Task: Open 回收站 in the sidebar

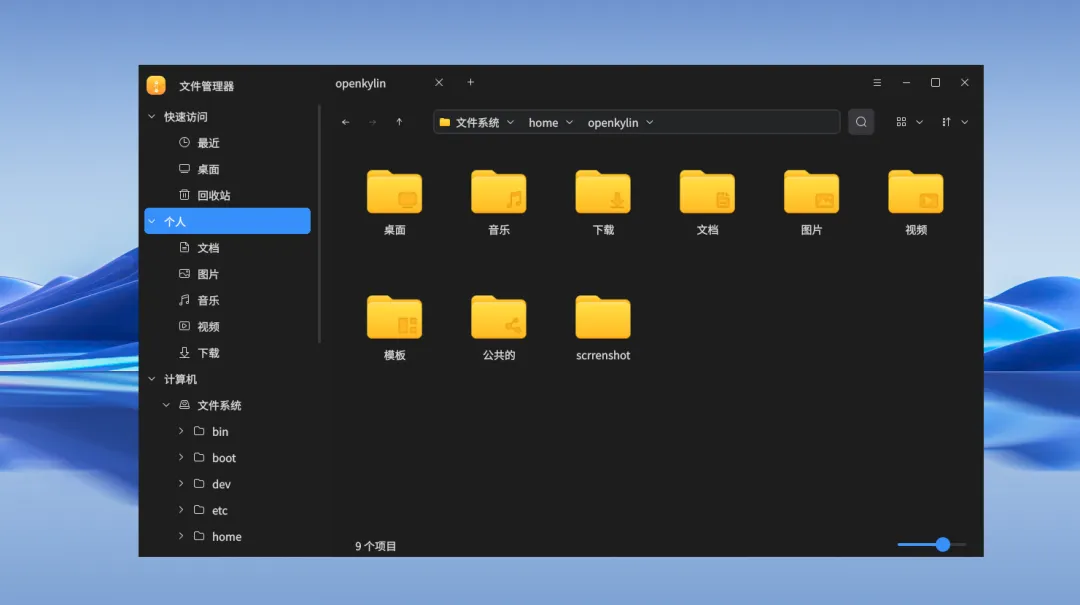Action: 214,195
